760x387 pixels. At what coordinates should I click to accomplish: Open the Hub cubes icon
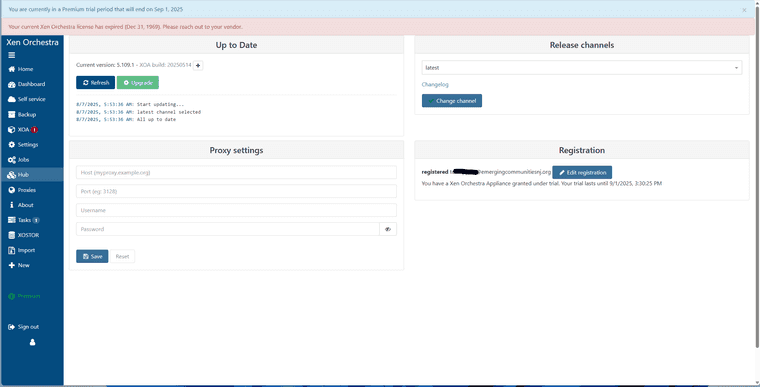12,175
